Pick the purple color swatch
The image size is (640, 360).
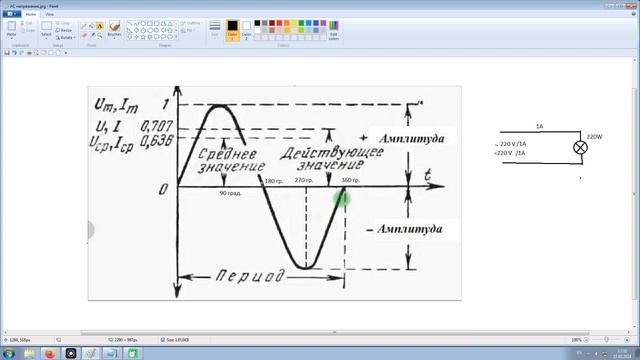coord(323,23)
